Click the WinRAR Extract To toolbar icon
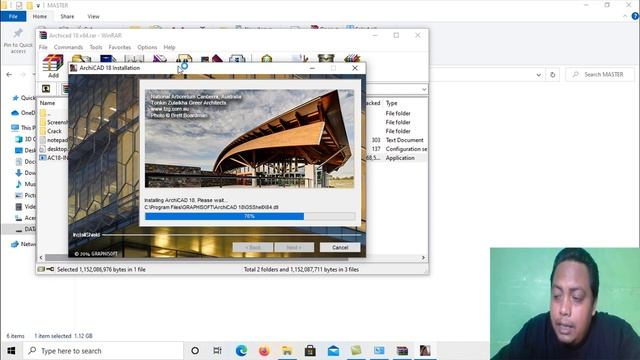Viewport: 640px width, 360px height. [81, 59]
